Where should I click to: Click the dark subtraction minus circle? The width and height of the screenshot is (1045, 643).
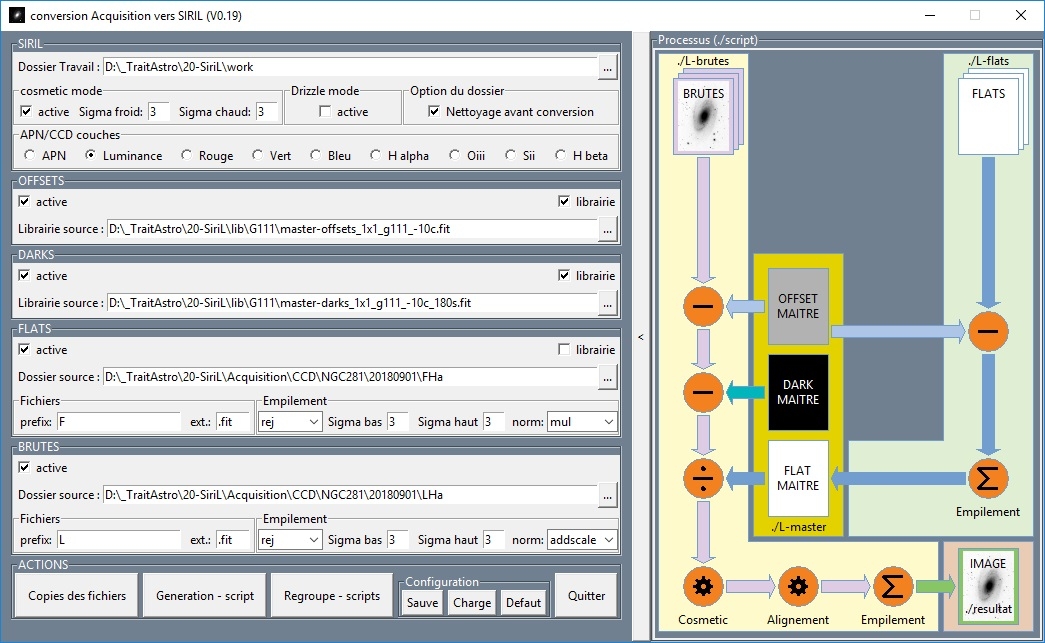tap(703, 392)
